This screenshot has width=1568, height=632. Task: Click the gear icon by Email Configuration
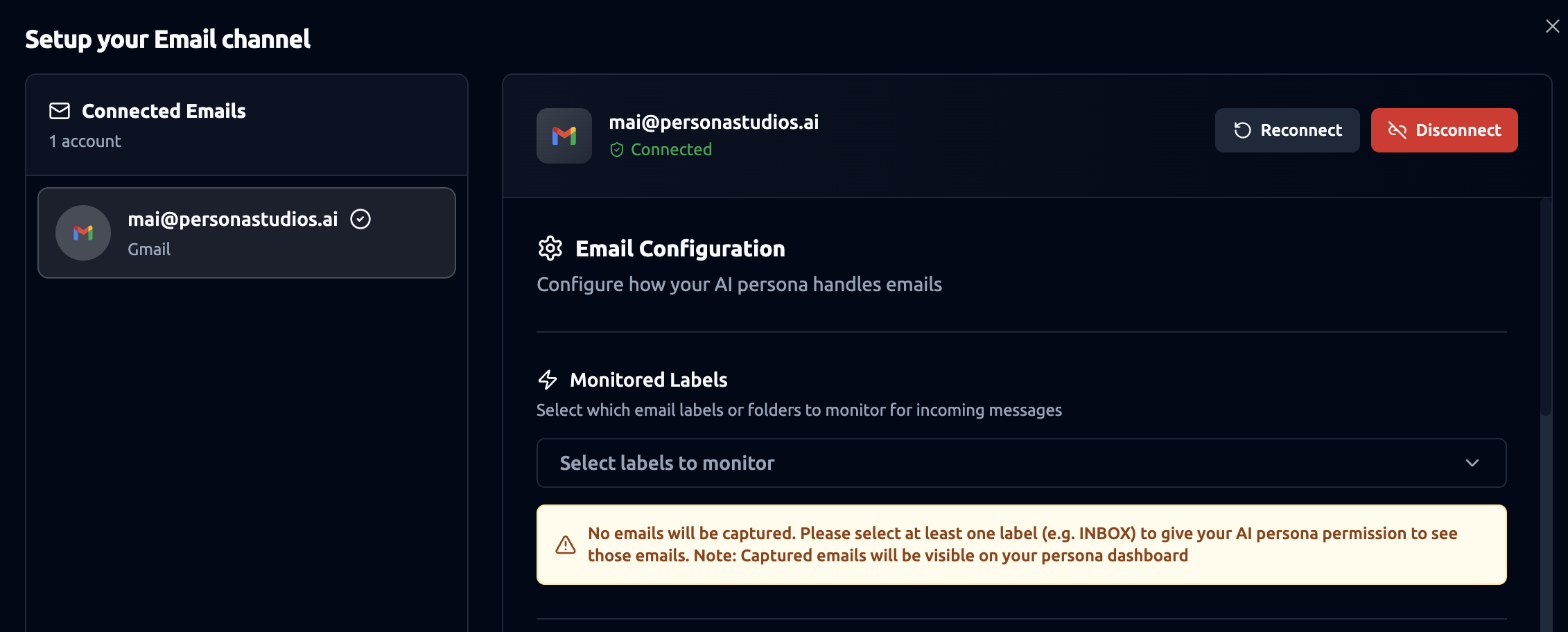point(550,248)
